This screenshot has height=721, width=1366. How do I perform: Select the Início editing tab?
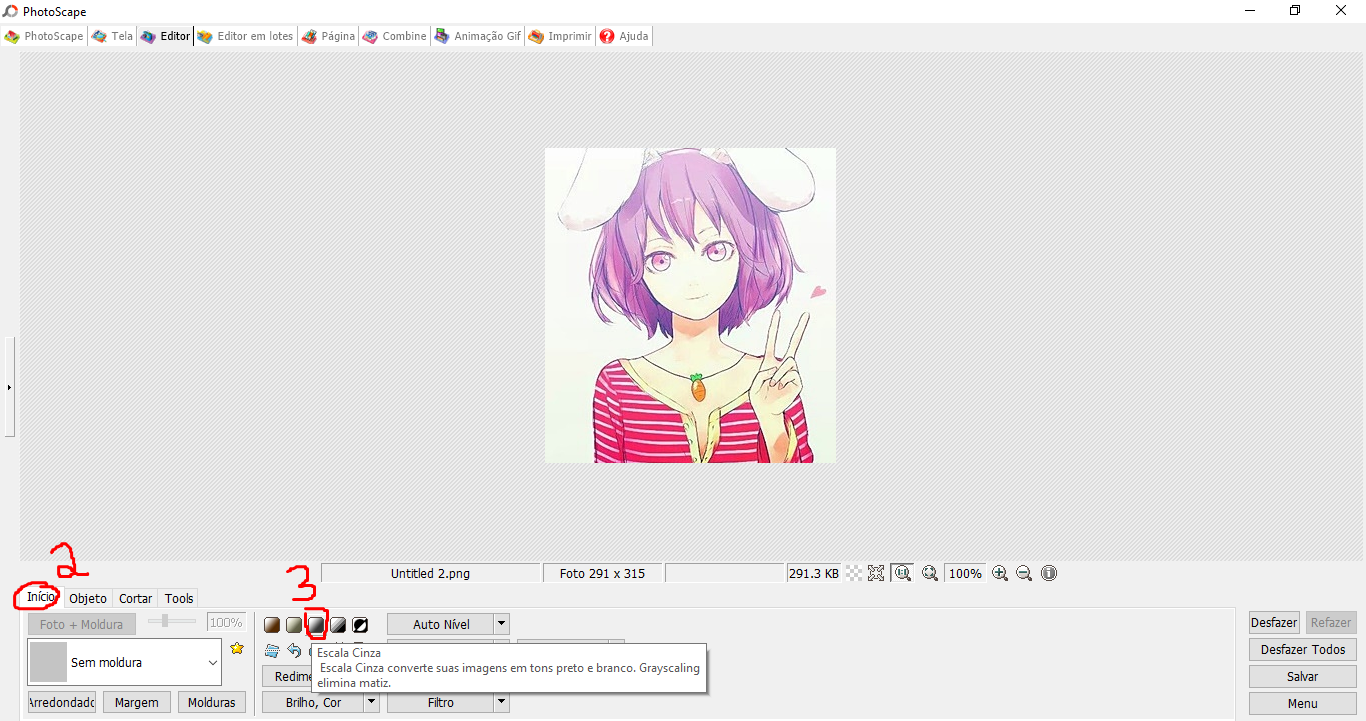pyautogui.click(x=41, y=597)
